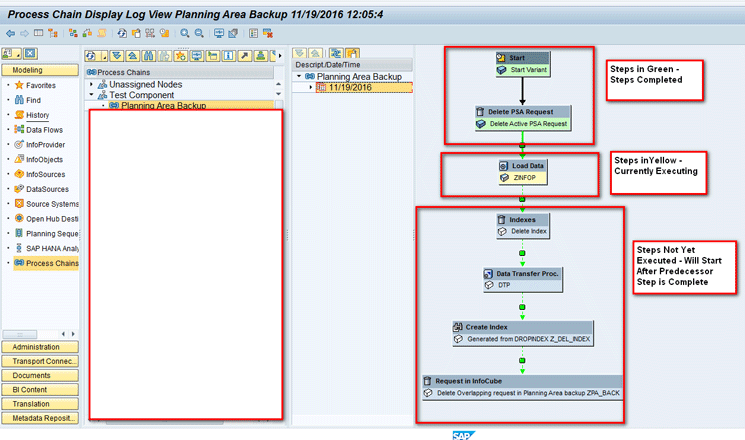Click the legend list toolbar icon
745x440 pixels.
click(x=253, y=33)
